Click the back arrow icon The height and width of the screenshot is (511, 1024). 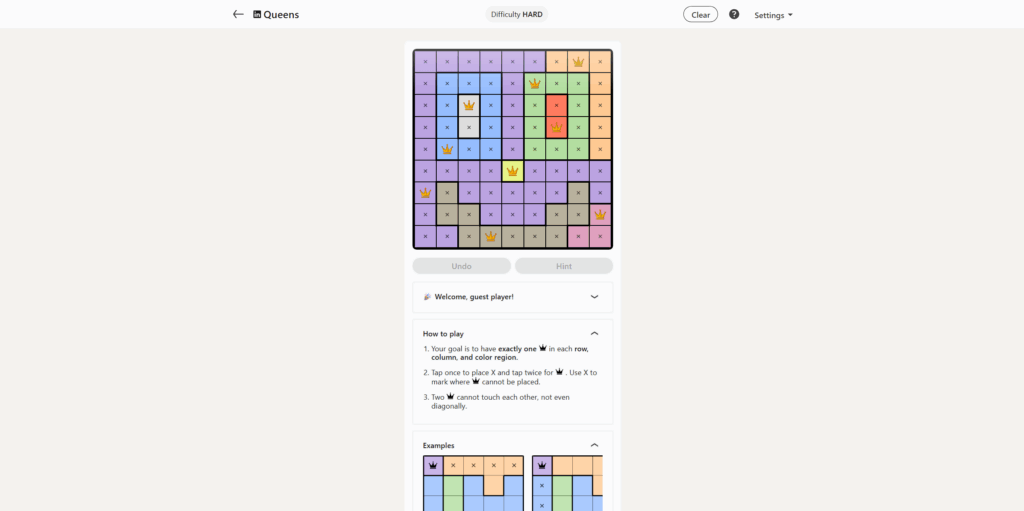(x=238, y=15)
